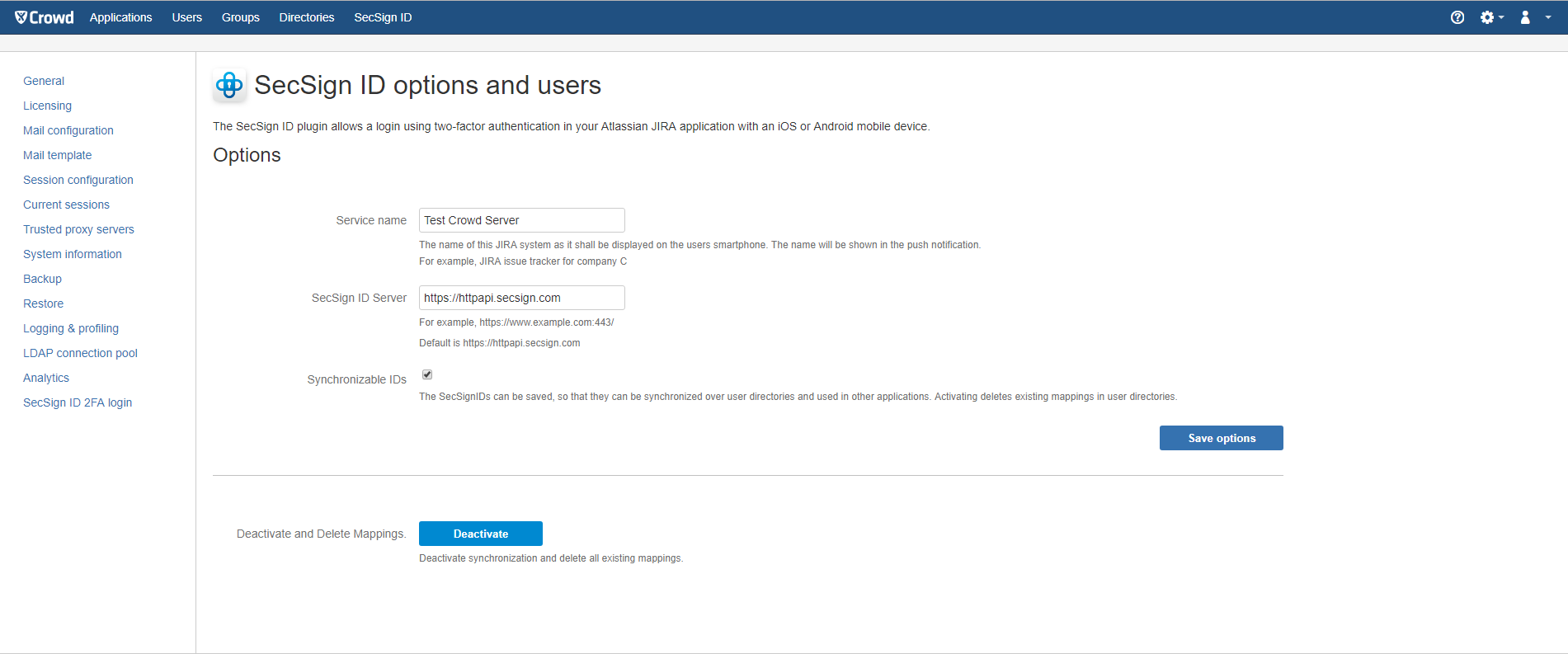Screen dimensions: 1568x654
Task: Open the help question mark icon
Action: click(1457, 17)
